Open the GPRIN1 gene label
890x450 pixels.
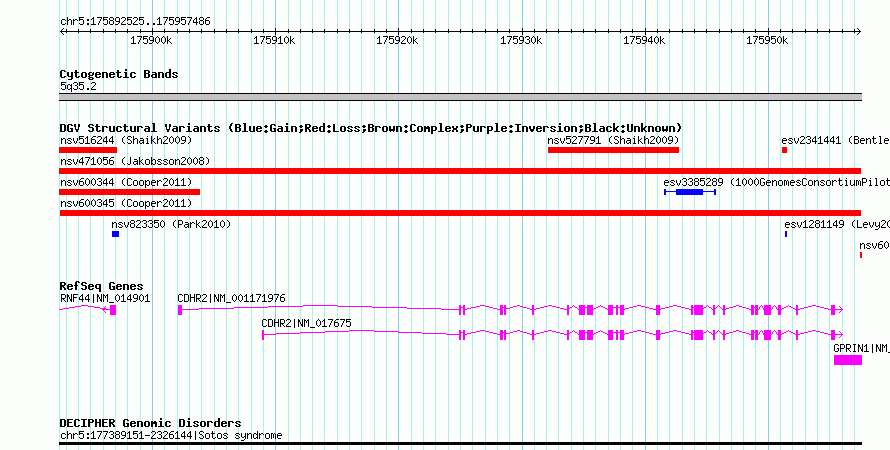point(861,348)
